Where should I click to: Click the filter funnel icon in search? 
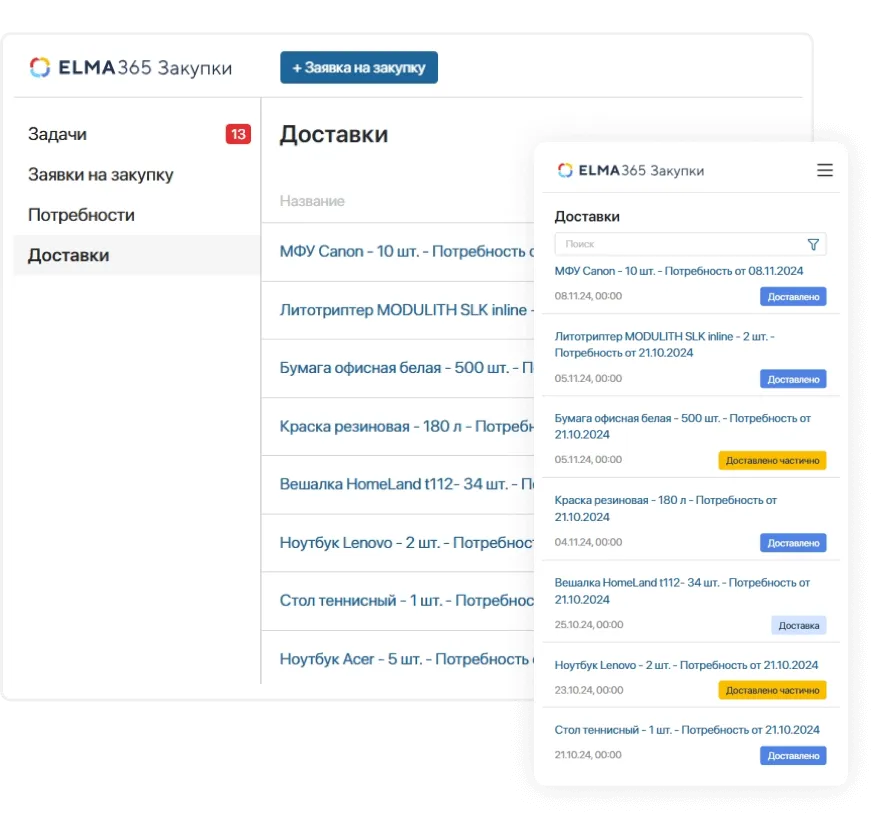pos(812,244)
